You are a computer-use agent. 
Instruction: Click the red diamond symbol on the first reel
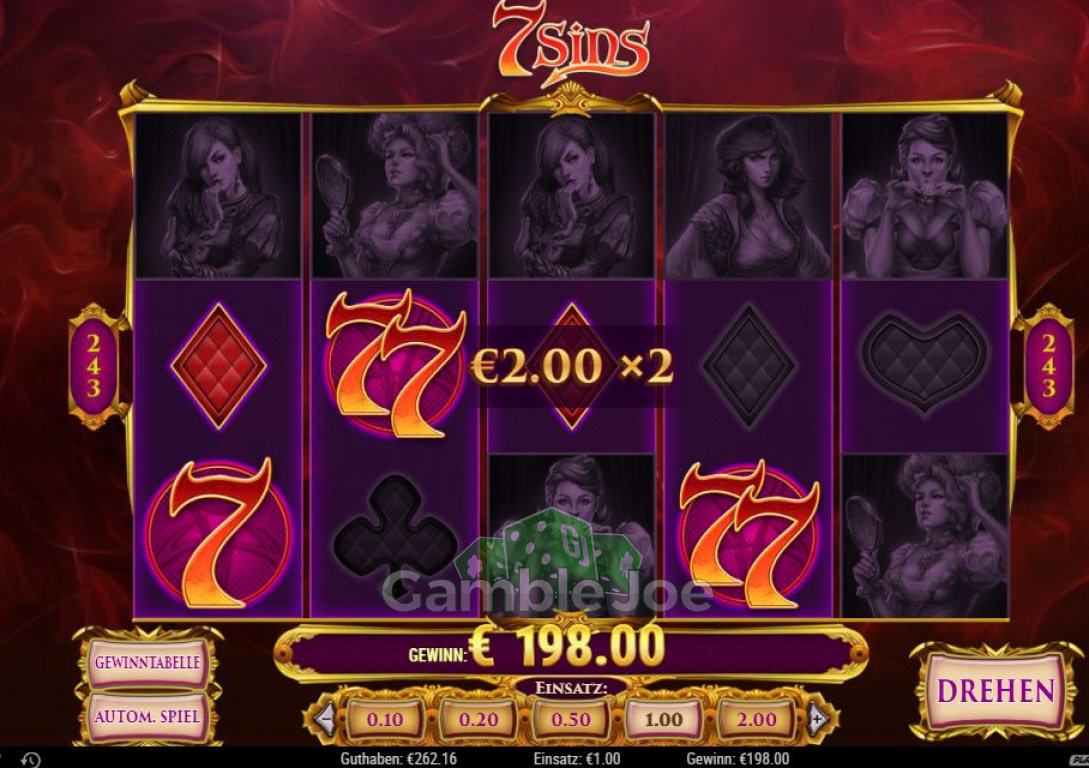pyautogui.click(x=218, y=365)
